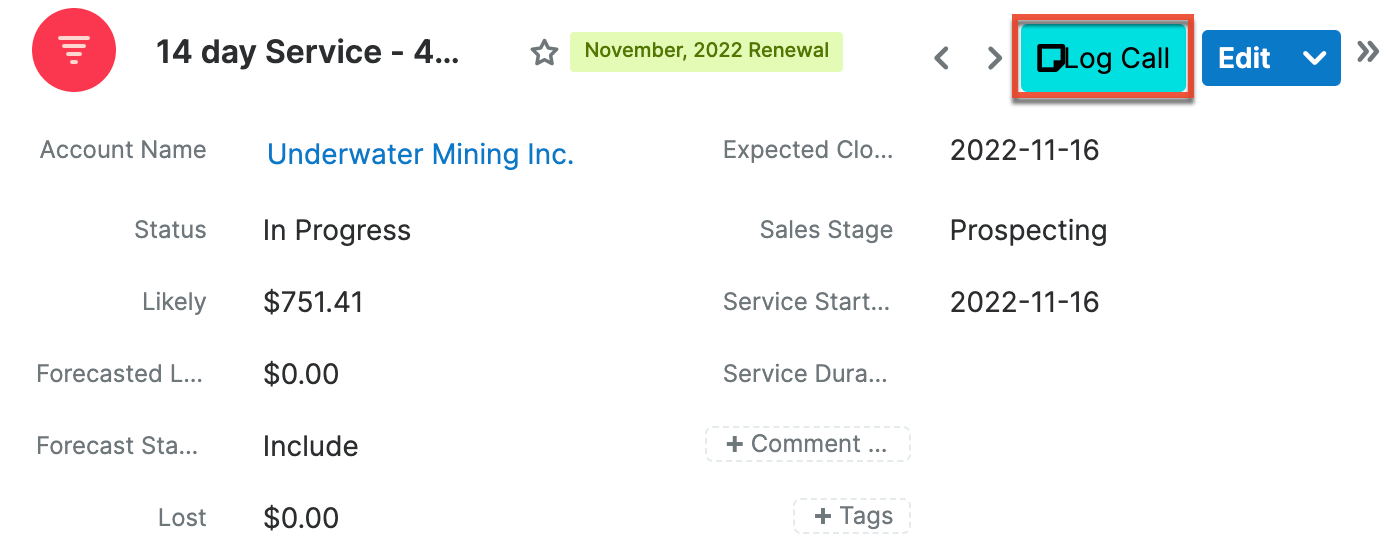Screen dimensions: 1386x548
Task: Go to next record arrow
Action: [x=994, y=58]
